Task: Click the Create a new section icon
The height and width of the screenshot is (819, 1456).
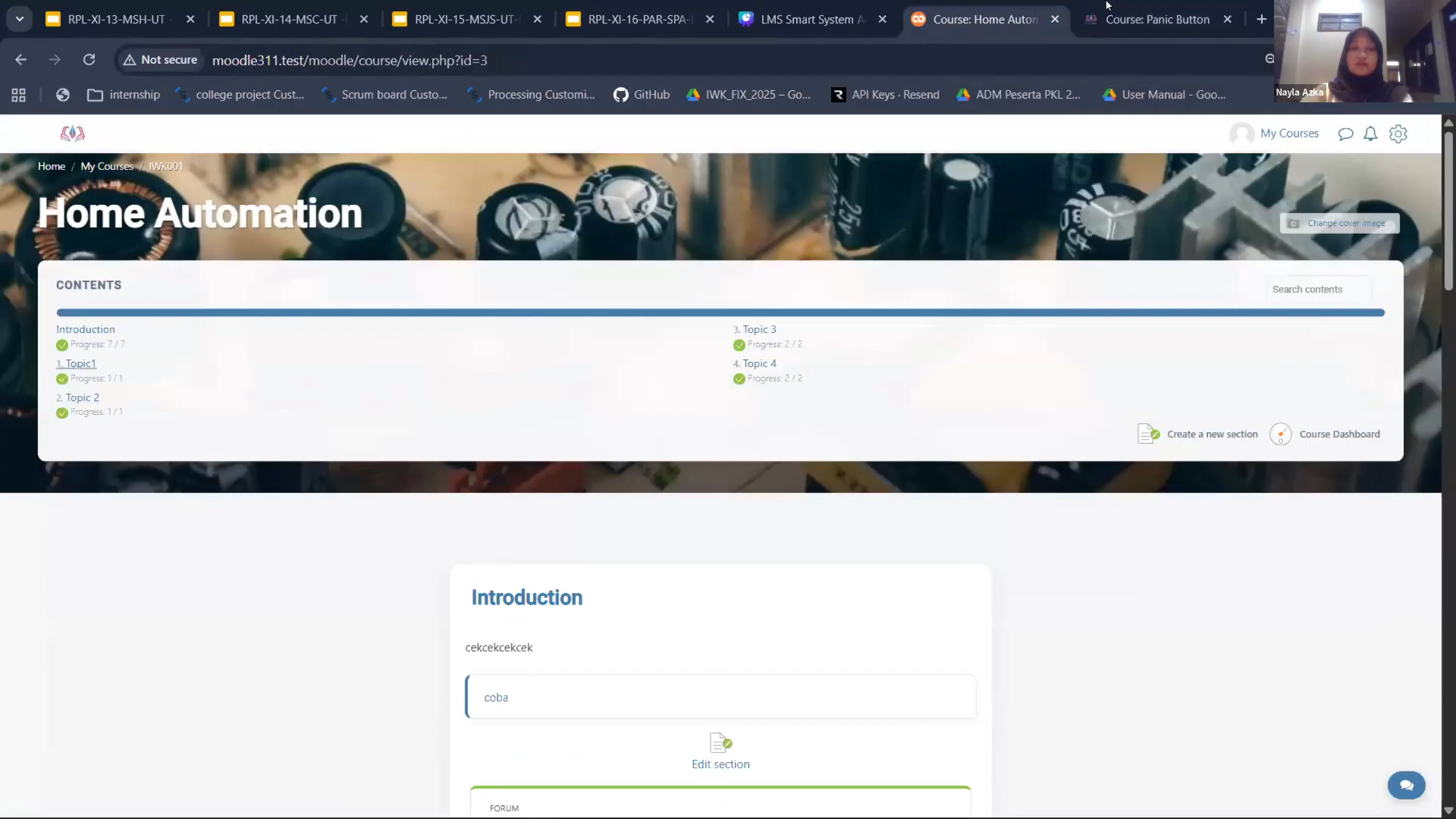Action: (1148, 434)
